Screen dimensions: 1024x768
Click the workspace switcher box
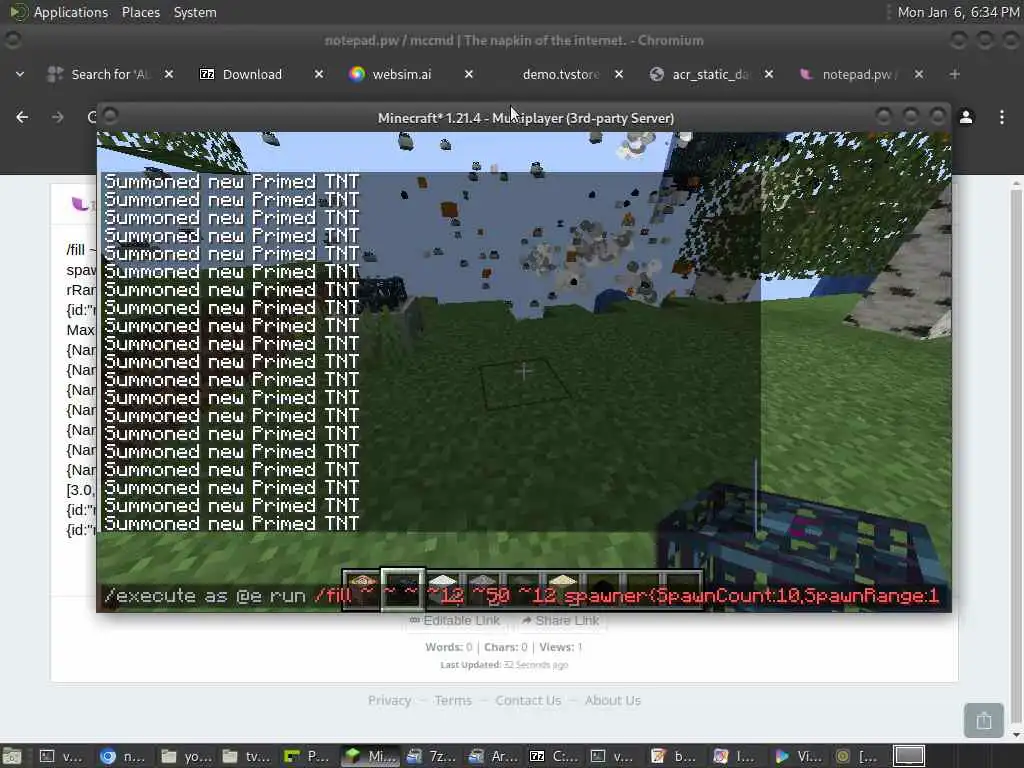(x=908, y=756)
